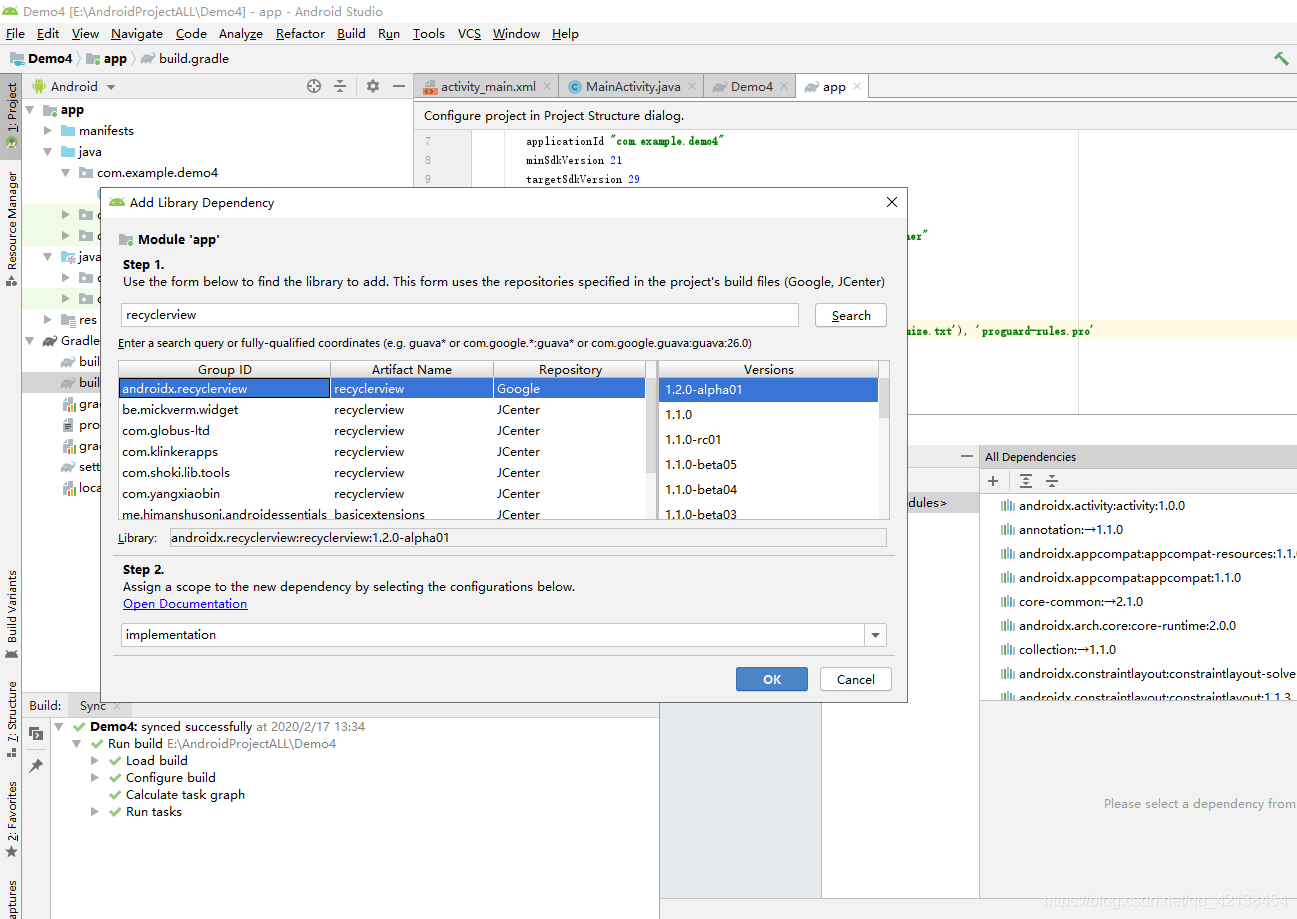Screen dimensions: 1297x919
Task: Expand the manifests folder
Action: pos(48,130)
